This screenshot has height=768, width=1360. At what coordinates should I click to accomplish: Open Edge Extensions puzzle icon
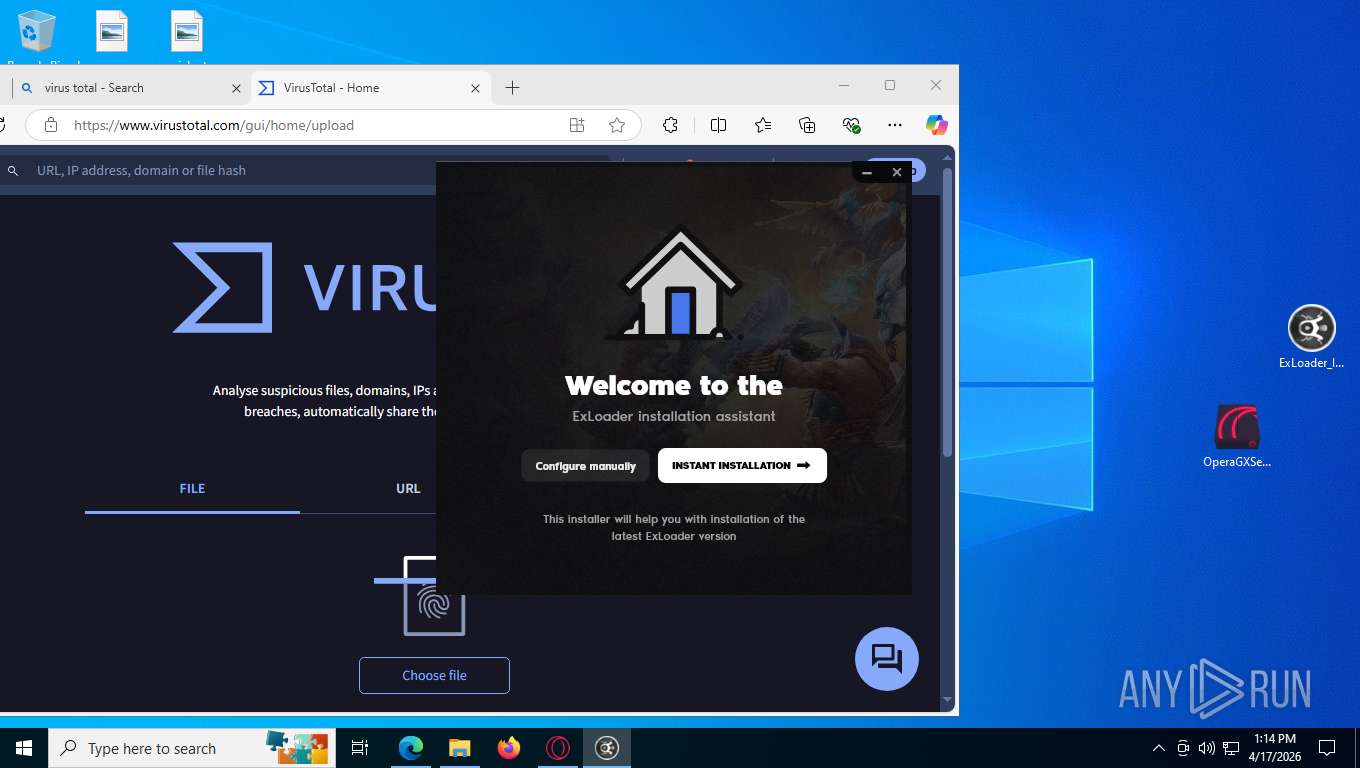click(x=671, y=125)
